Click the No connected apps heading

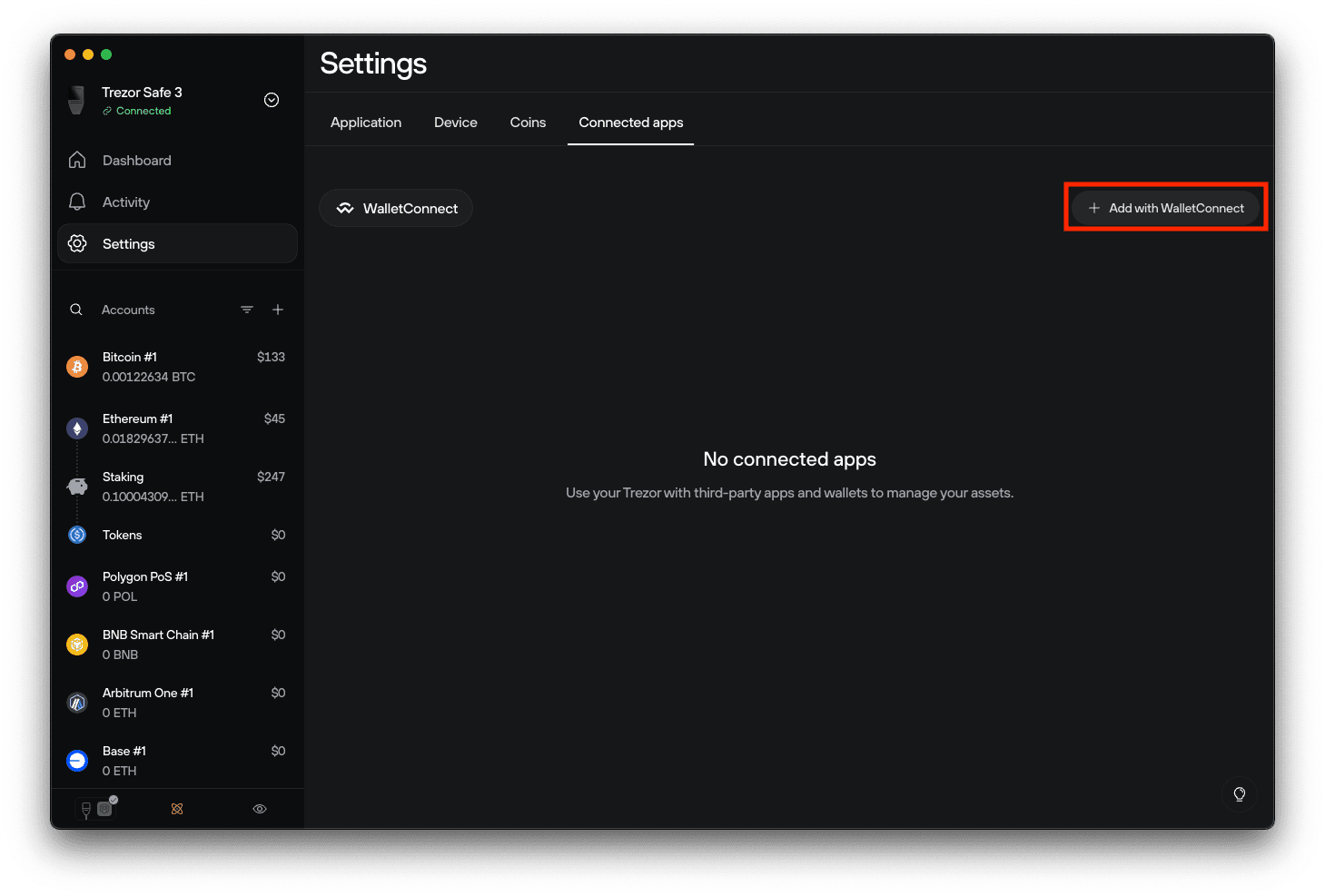pos(790,459)
